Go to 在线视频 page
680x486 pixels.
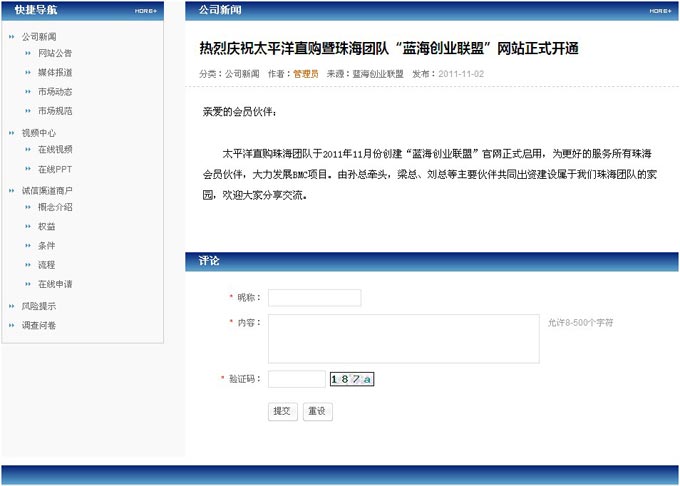point(55,150)
